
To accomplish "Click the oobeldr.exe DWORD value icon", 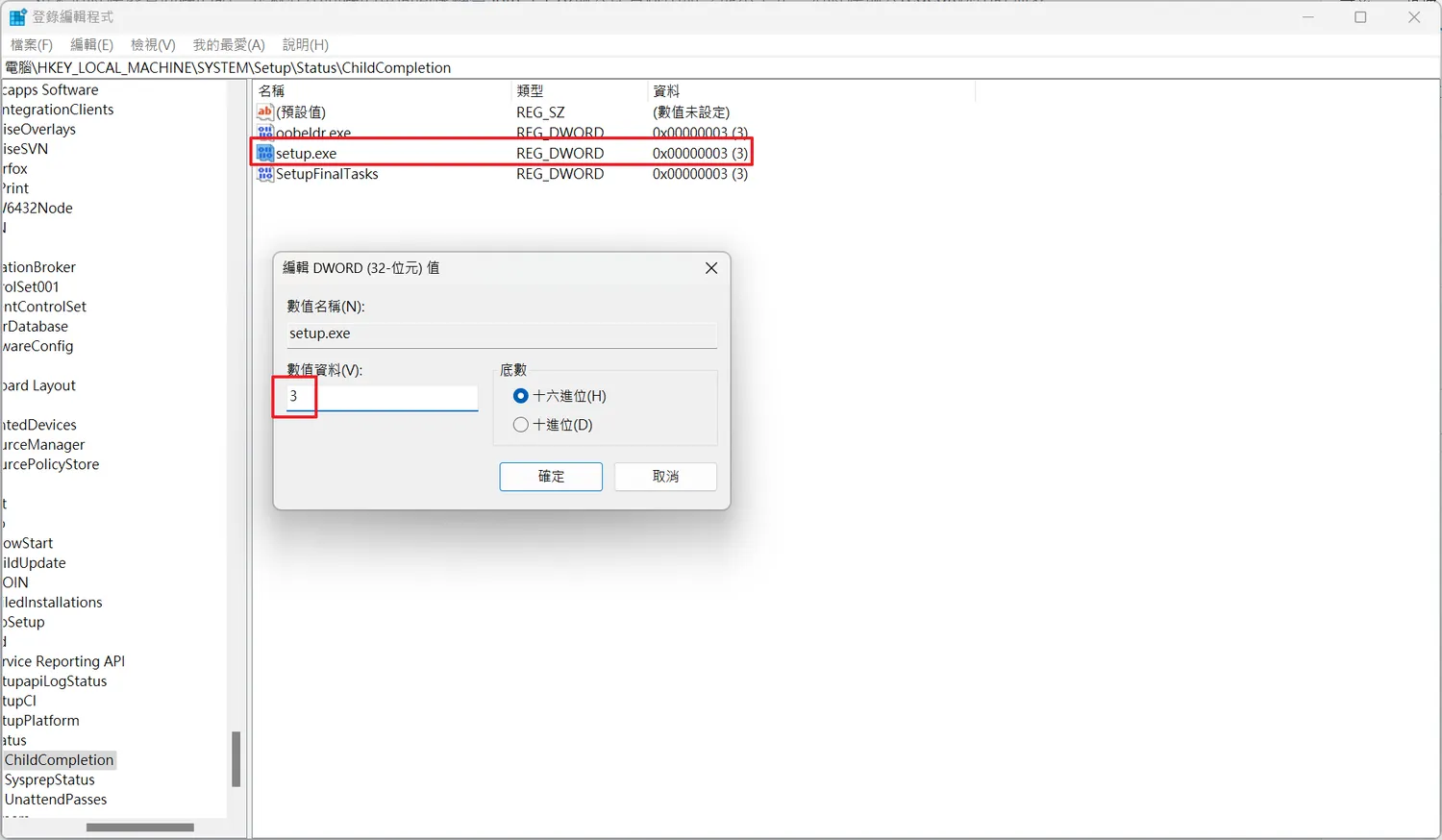I will click(265, 133).
